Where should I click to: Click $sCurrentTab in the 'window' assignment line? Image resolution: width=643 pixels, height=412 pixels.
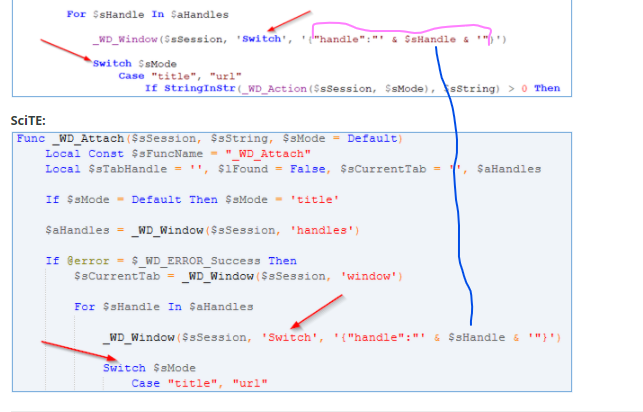117,276
